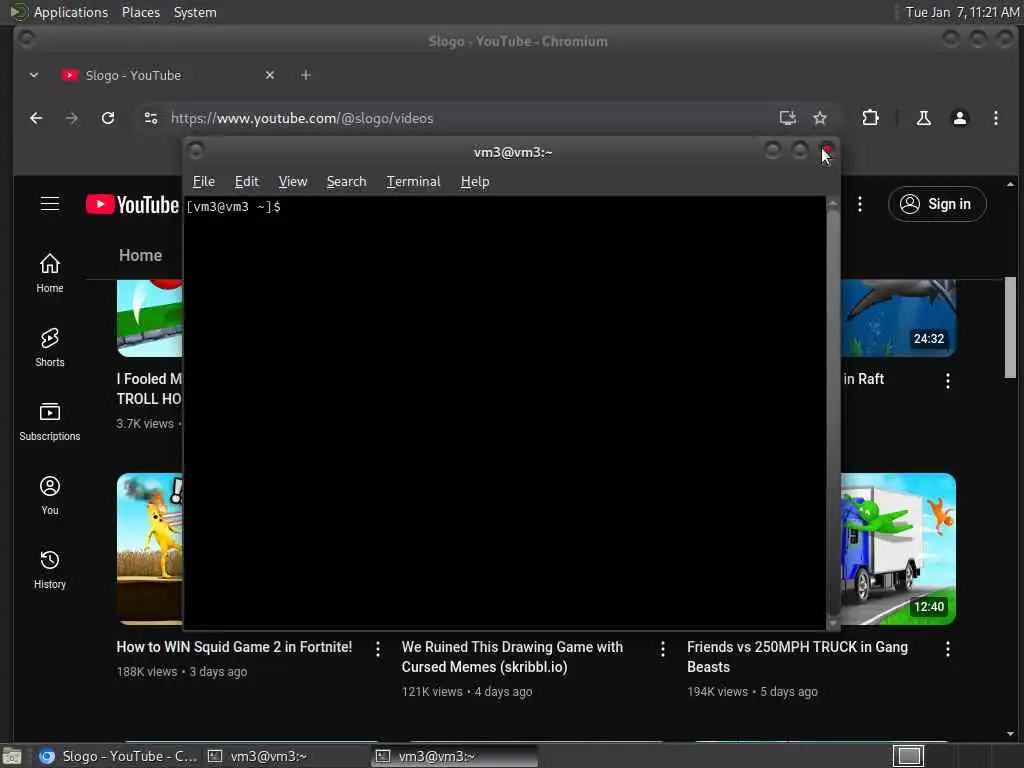Open the System menu in top panel
Screen dimensions: 1024x768
click(195, 12)
